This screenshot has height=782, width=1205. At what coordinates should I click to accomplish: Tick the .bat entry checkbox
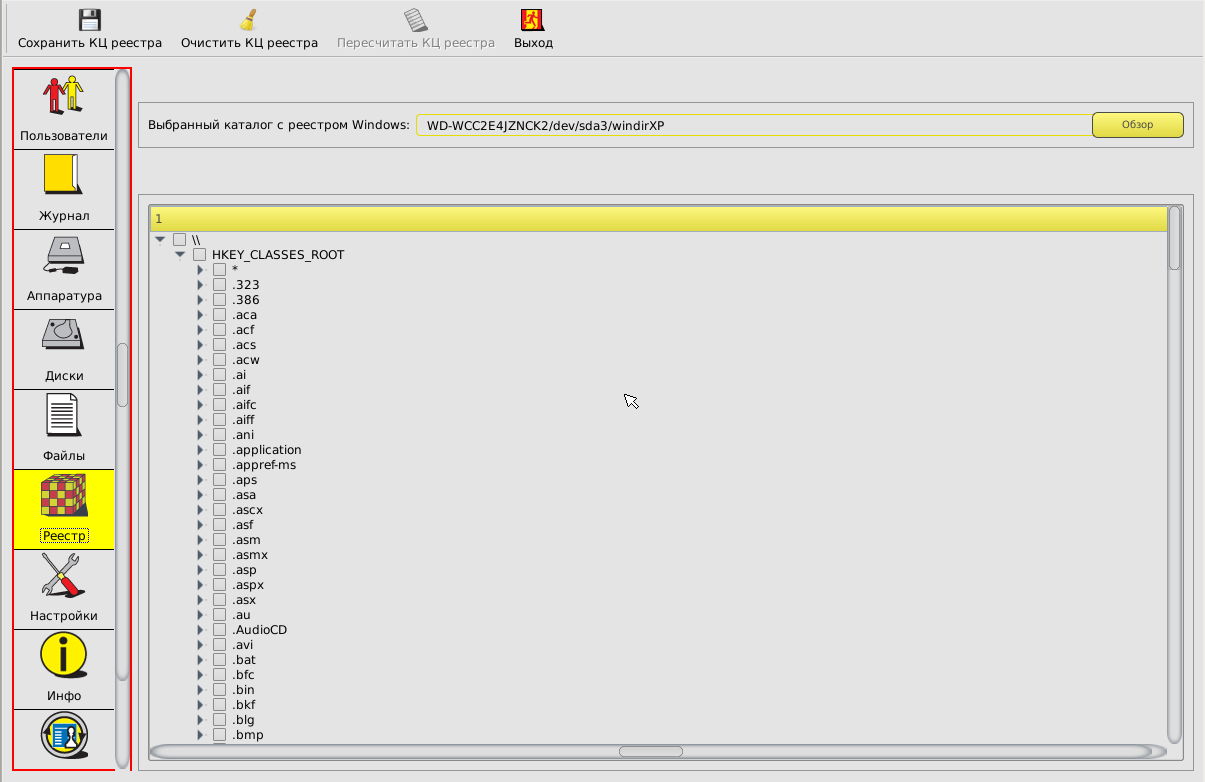pyautogui.click(x=220, y=660)
